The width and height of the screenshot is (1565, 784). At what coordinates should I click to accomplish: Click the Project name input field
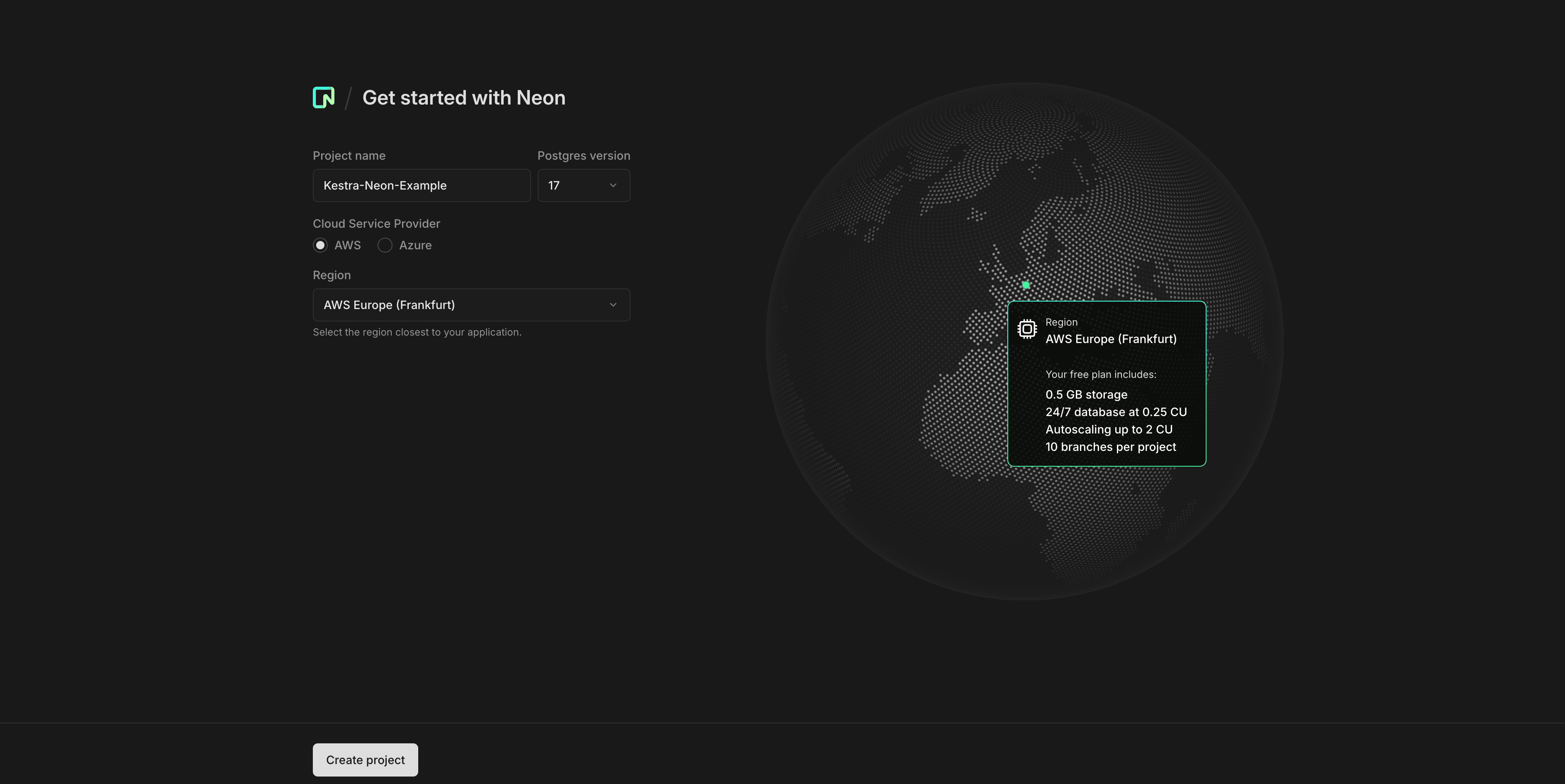[421, 185]
